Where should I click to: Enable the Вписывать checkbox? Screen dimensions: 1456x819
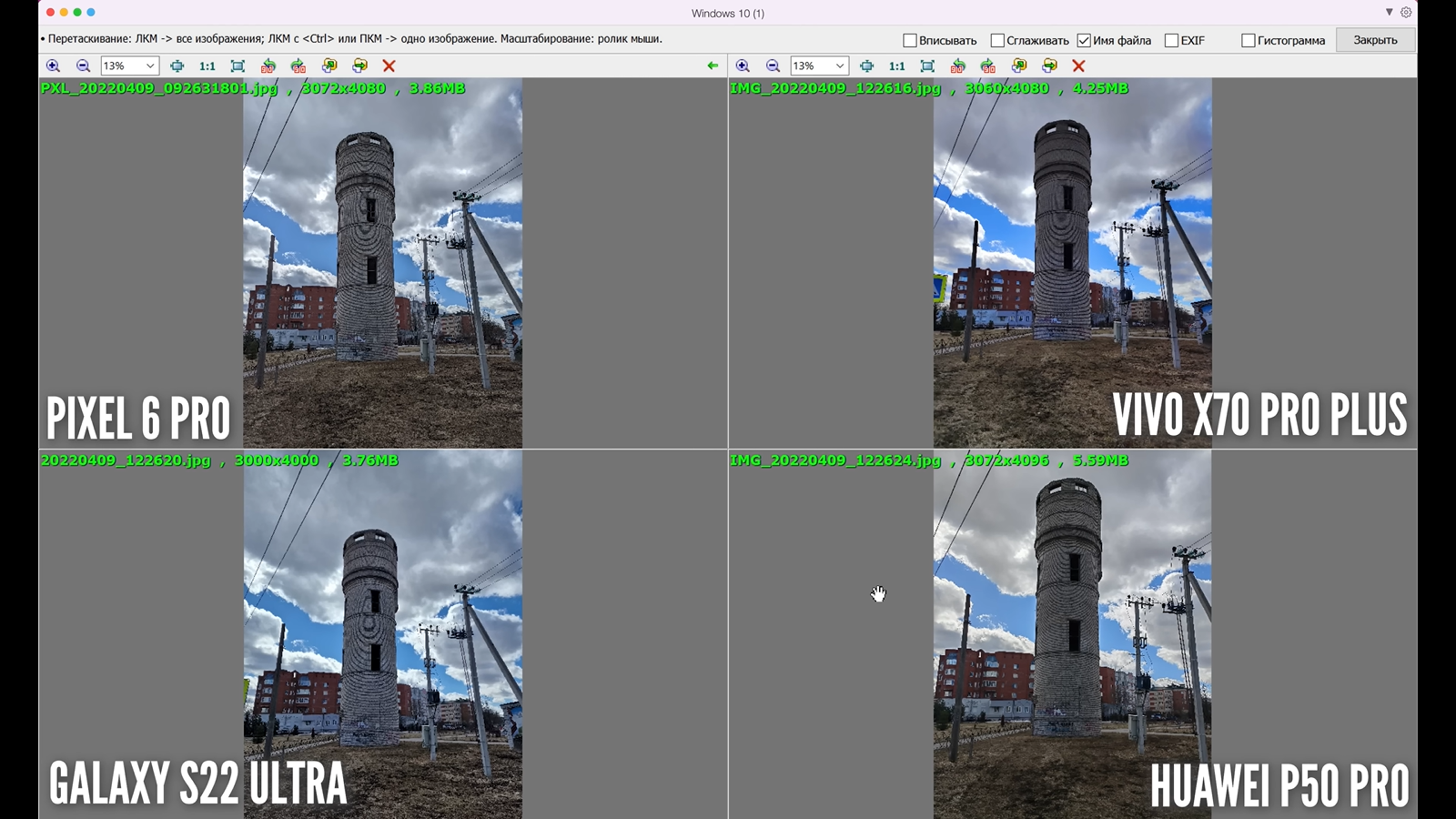910,40
